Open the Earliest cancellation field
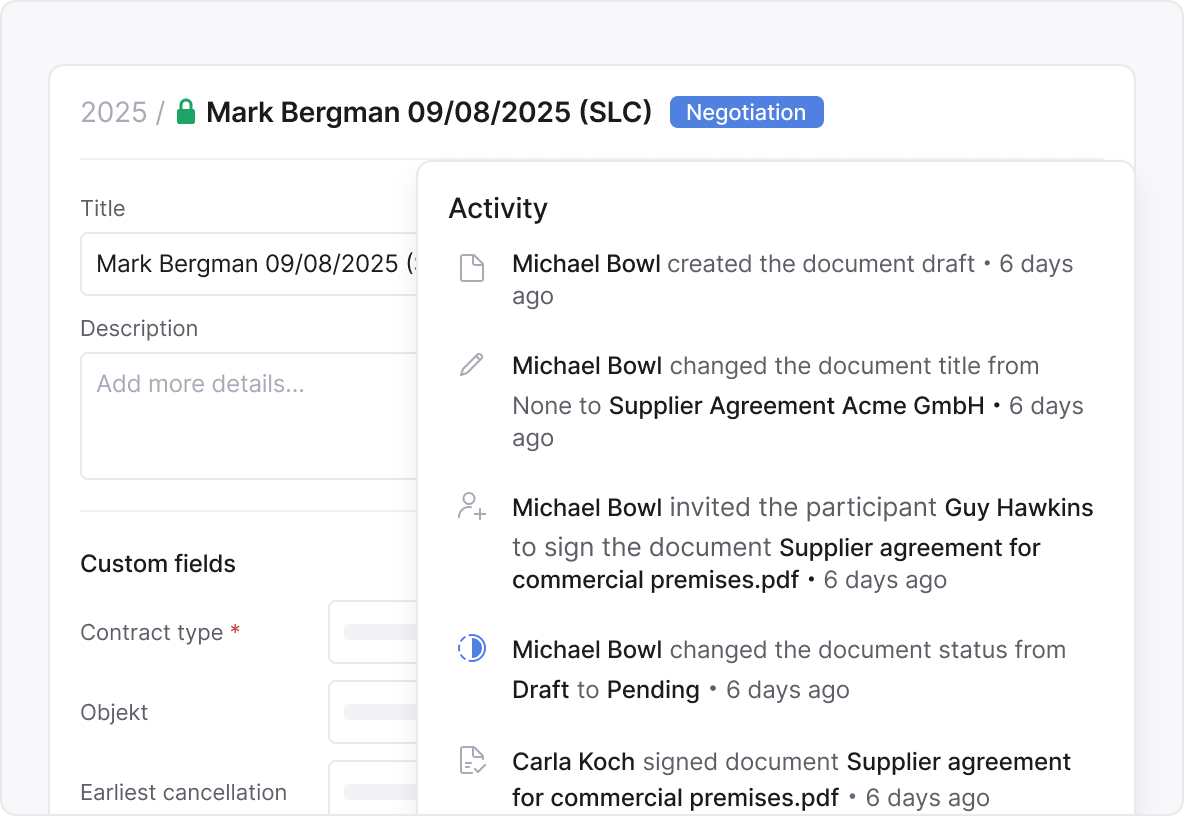This screenshot has height=816, width=1184. pos(373,790)
